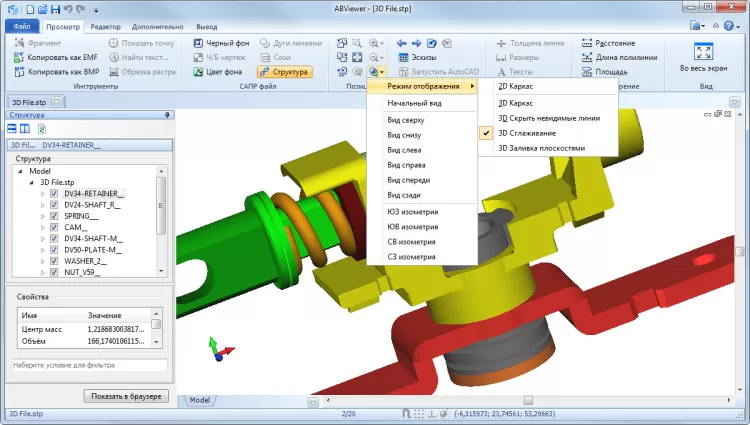Save file with the floppy disk icon
Screen dimensions: 750x425
pos(55,9)
